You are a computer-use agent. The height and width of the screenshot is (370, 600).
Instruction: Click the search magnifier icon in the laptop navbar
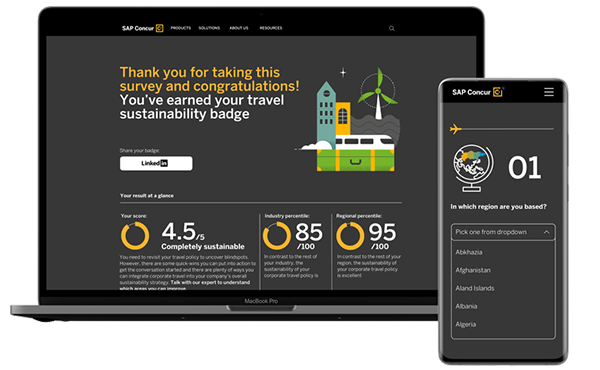point(391,28)
